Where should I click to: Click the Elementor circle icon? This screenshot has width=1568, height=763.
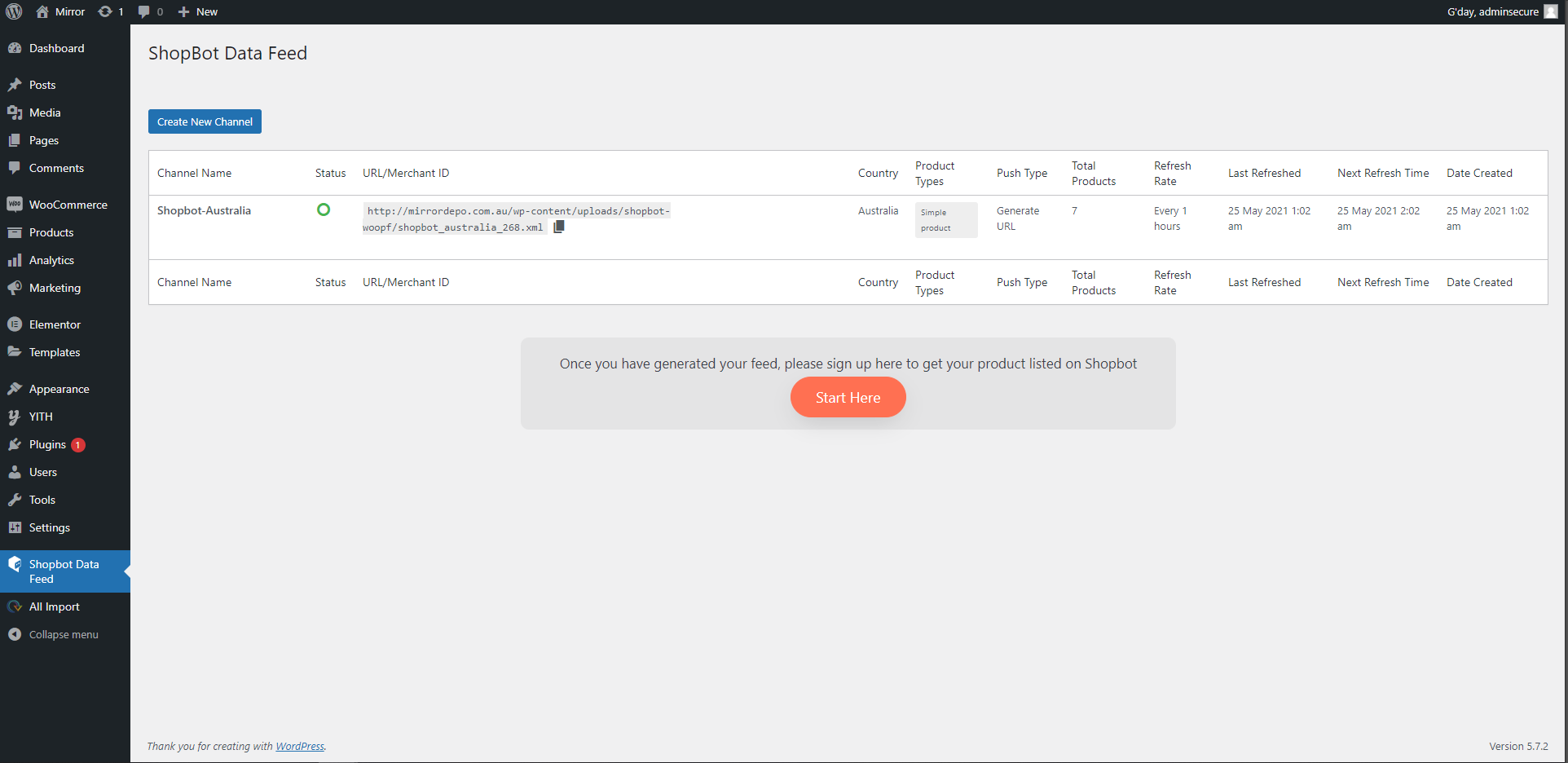15,324
